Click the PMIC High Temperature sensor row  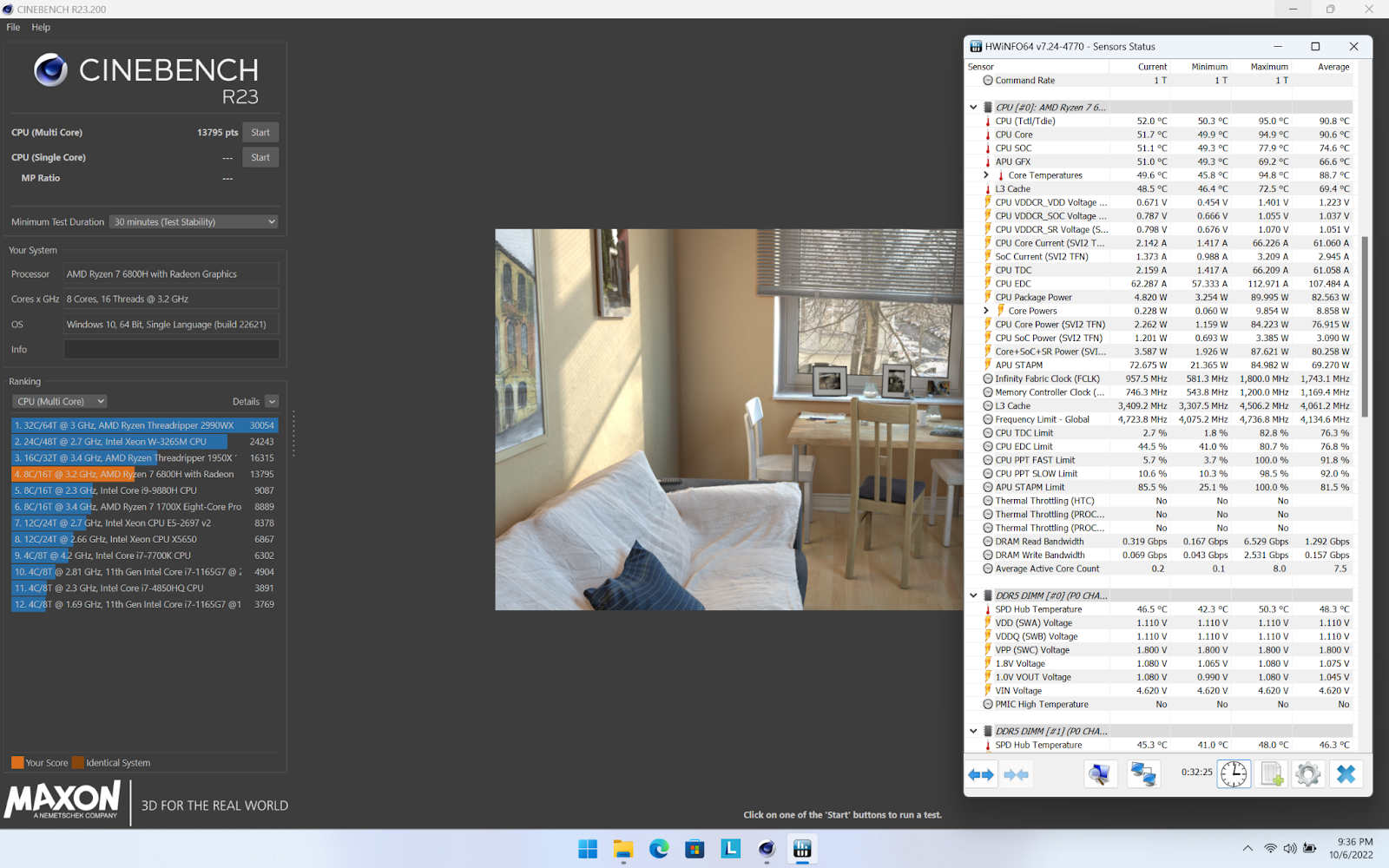pyautogui.click(x=1166, y=705)
